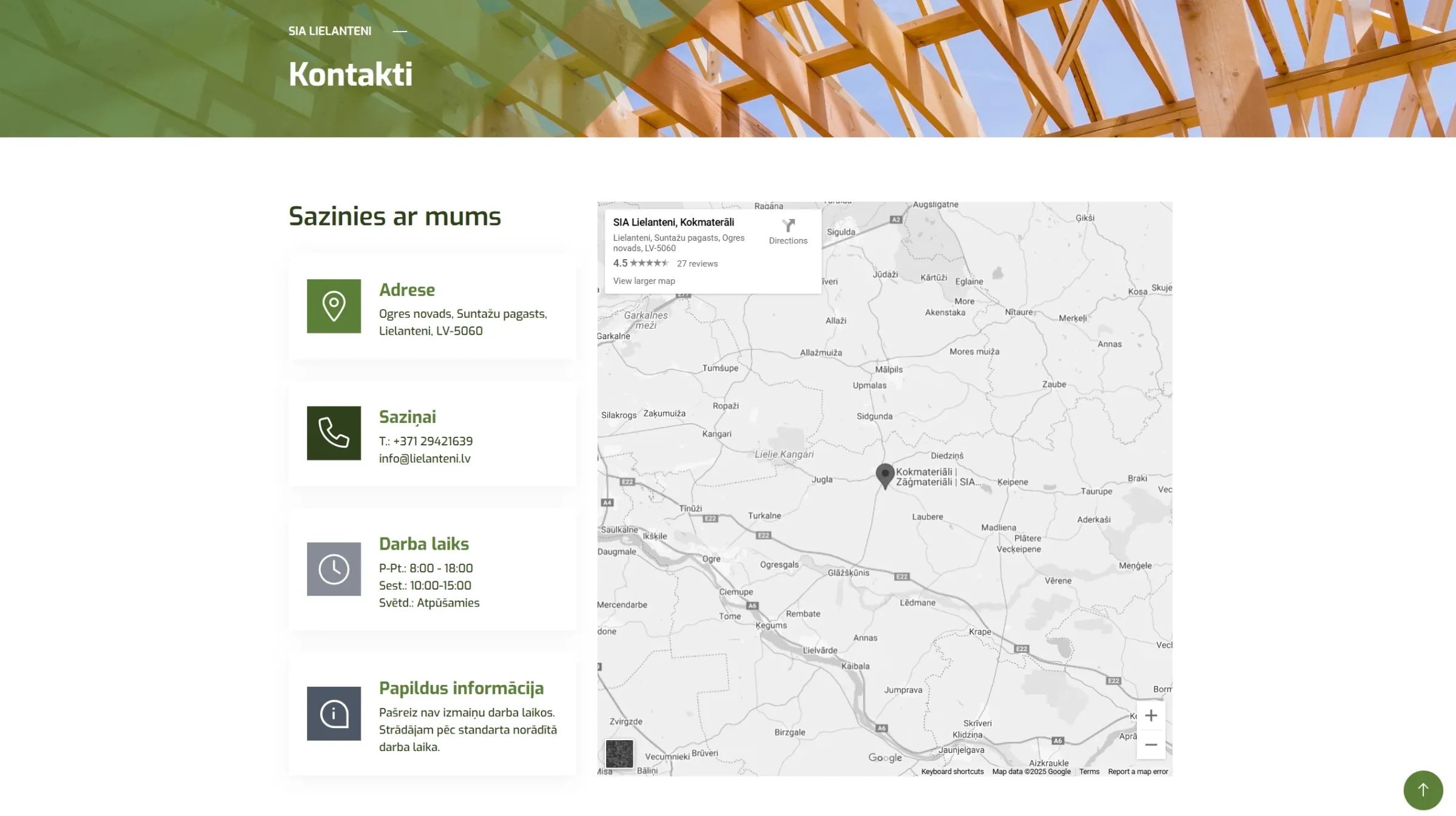1456x816 pixels.
Task: Click the Kontakti page title
Action: 351,74
